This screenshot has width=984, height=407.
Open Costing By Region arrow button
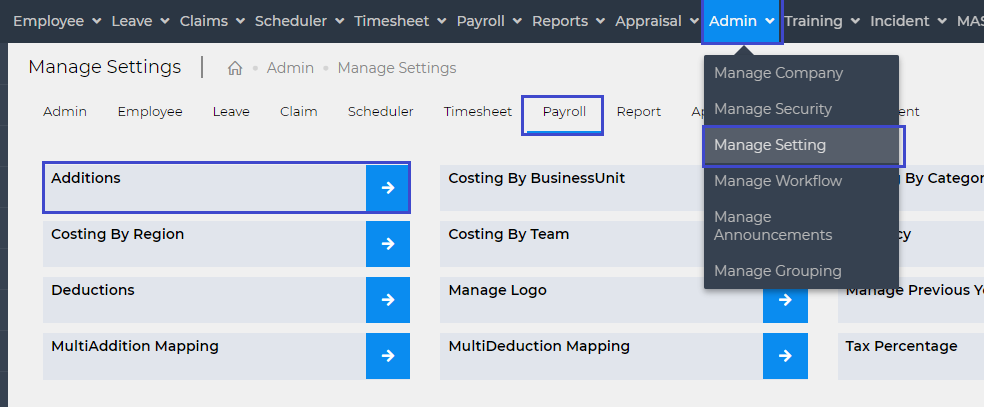click(x=388, y=244)
